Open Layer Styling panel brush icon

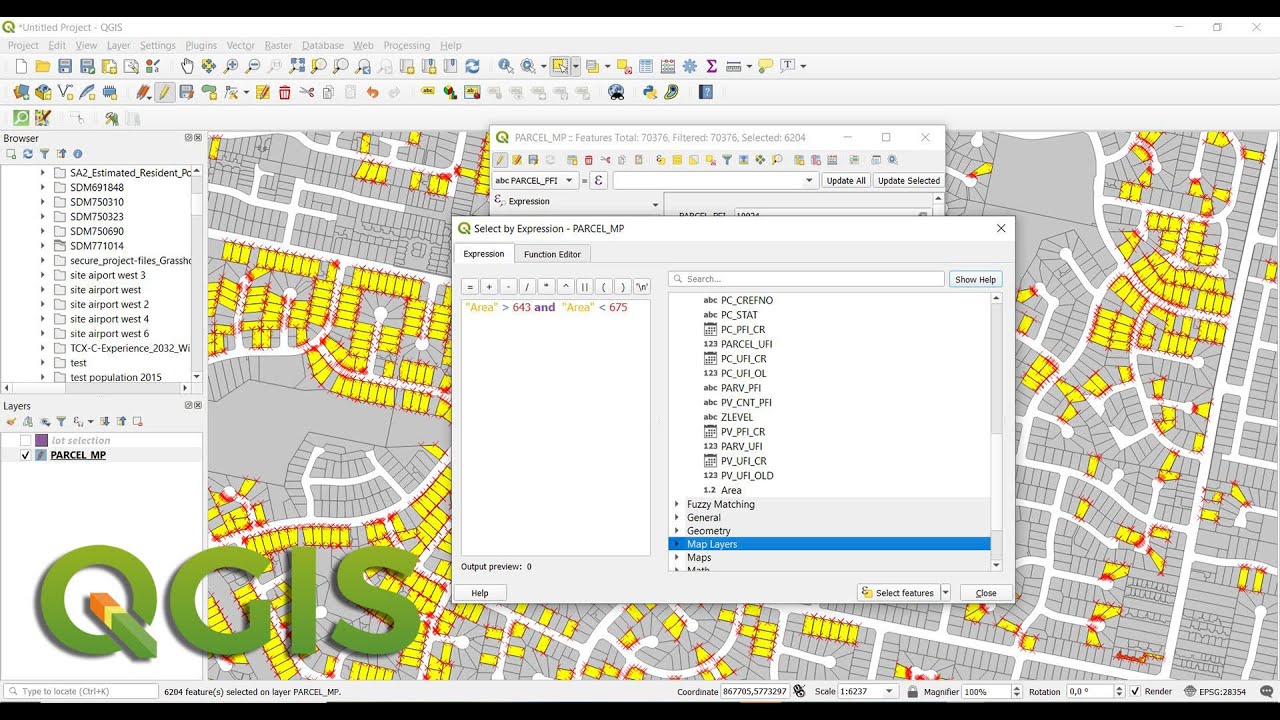pos(12,422)
